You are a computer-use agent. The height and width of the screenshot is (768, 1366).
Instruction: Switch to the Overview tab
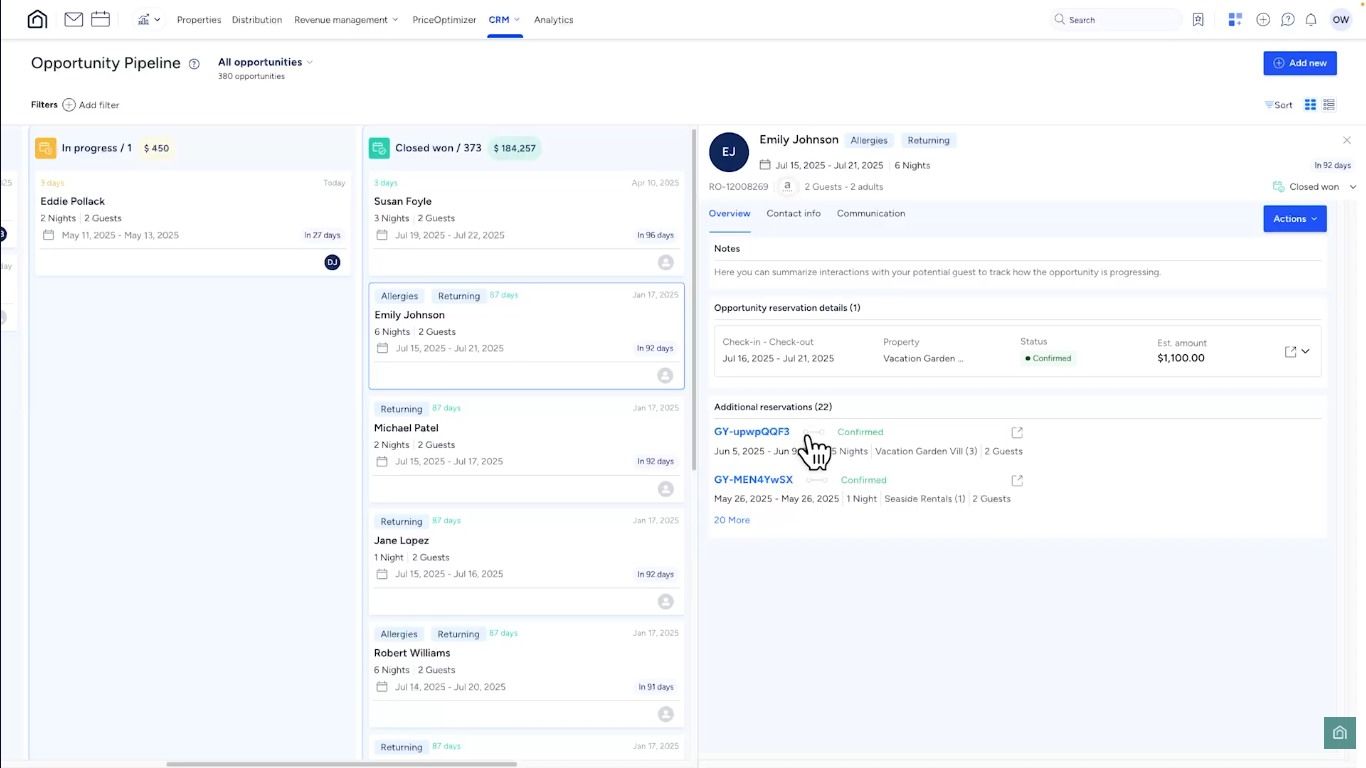coord(729,214)
